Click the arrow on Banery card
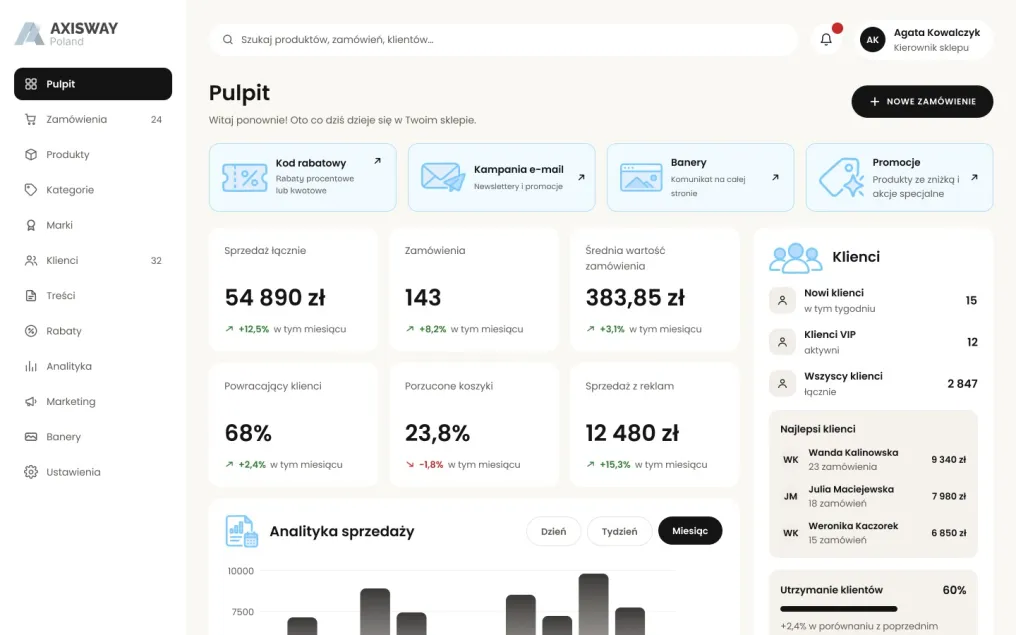 tap(775, 177)
